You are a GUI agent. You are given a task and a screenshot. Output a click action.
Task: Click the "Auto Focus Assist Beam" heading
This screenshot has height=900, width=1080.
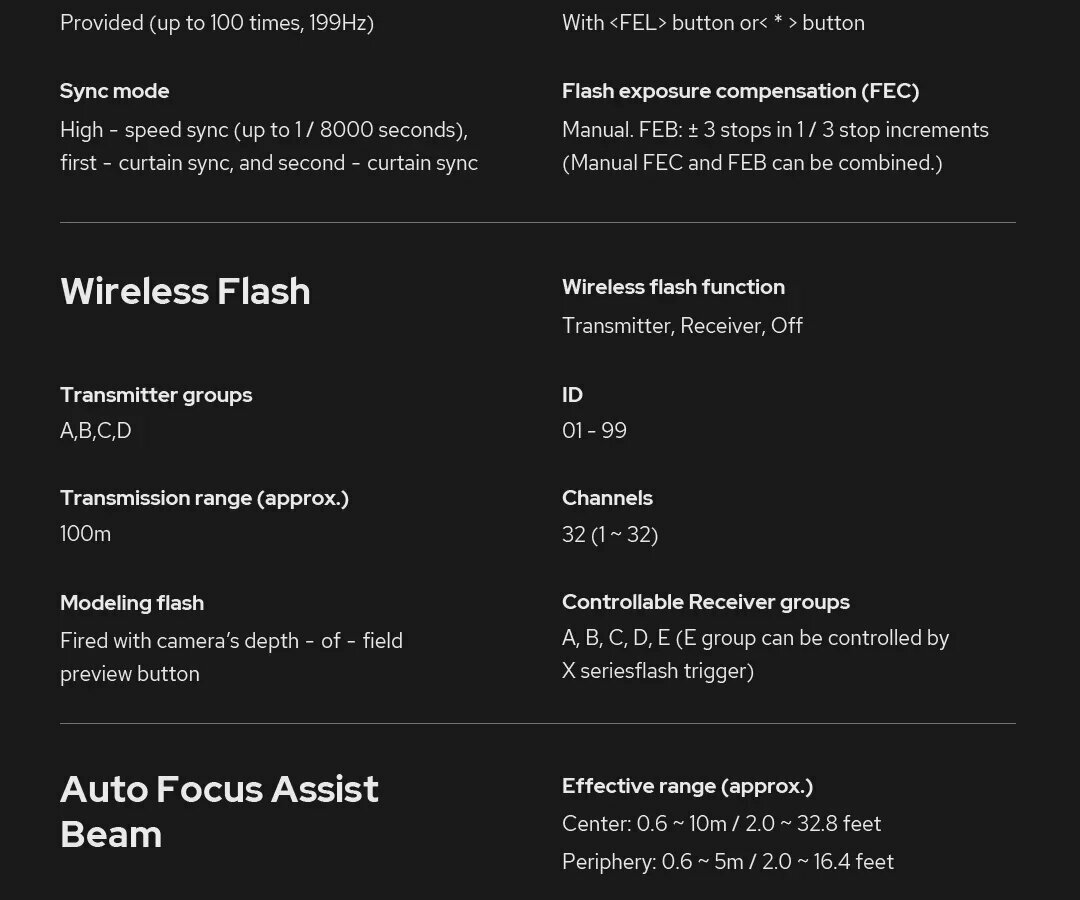coord(219,811)
